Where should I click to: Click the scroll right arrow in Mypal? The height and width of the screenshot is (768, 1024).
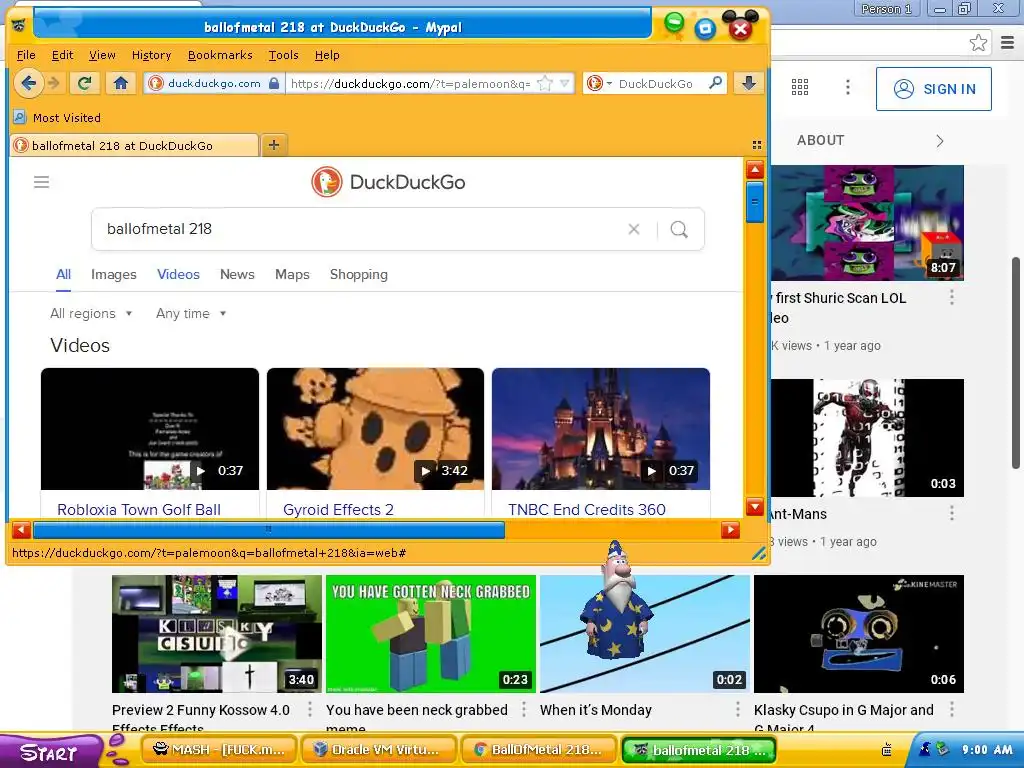[x=730, y=530]
